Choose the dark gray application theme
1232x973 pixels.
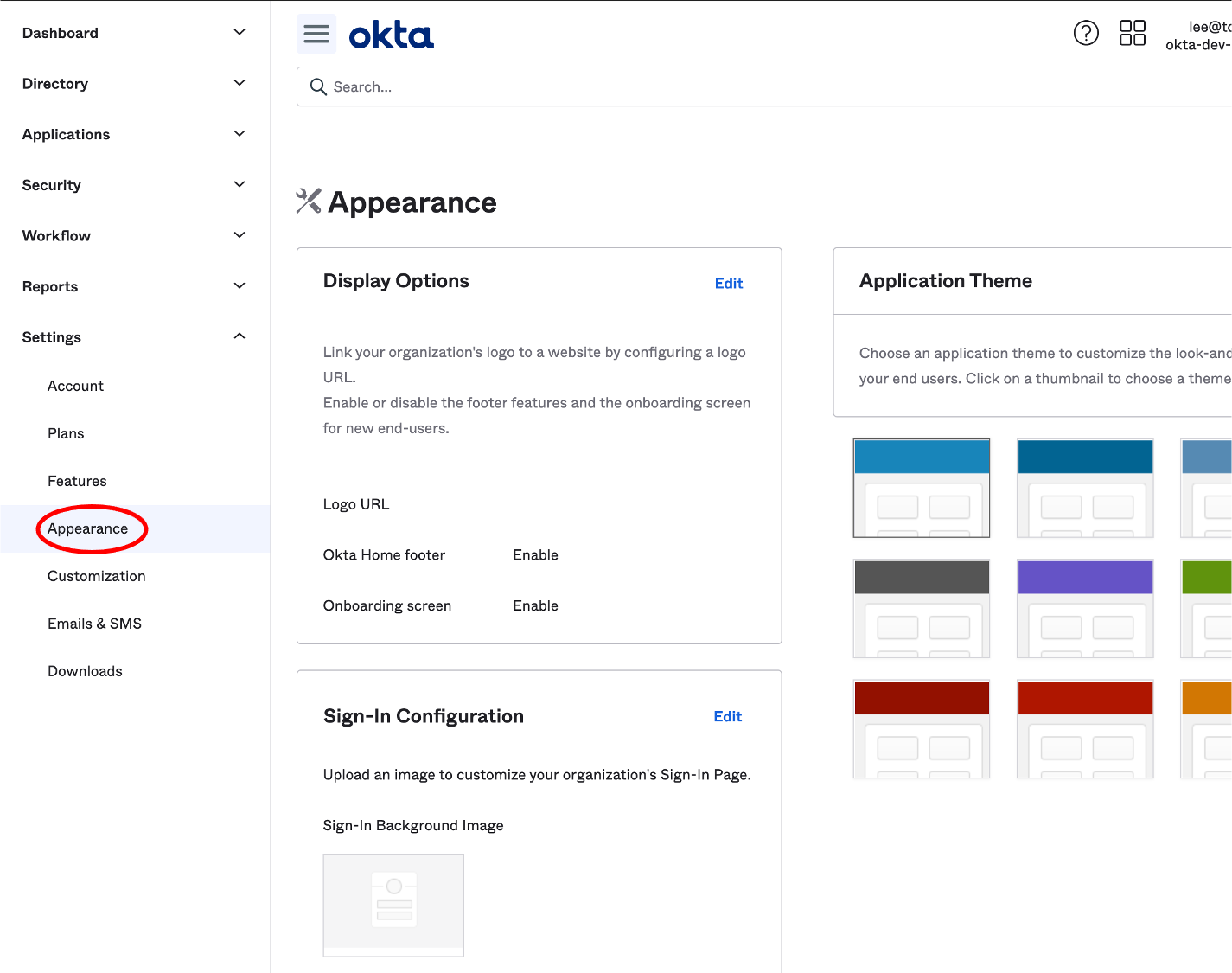(922, 609)
